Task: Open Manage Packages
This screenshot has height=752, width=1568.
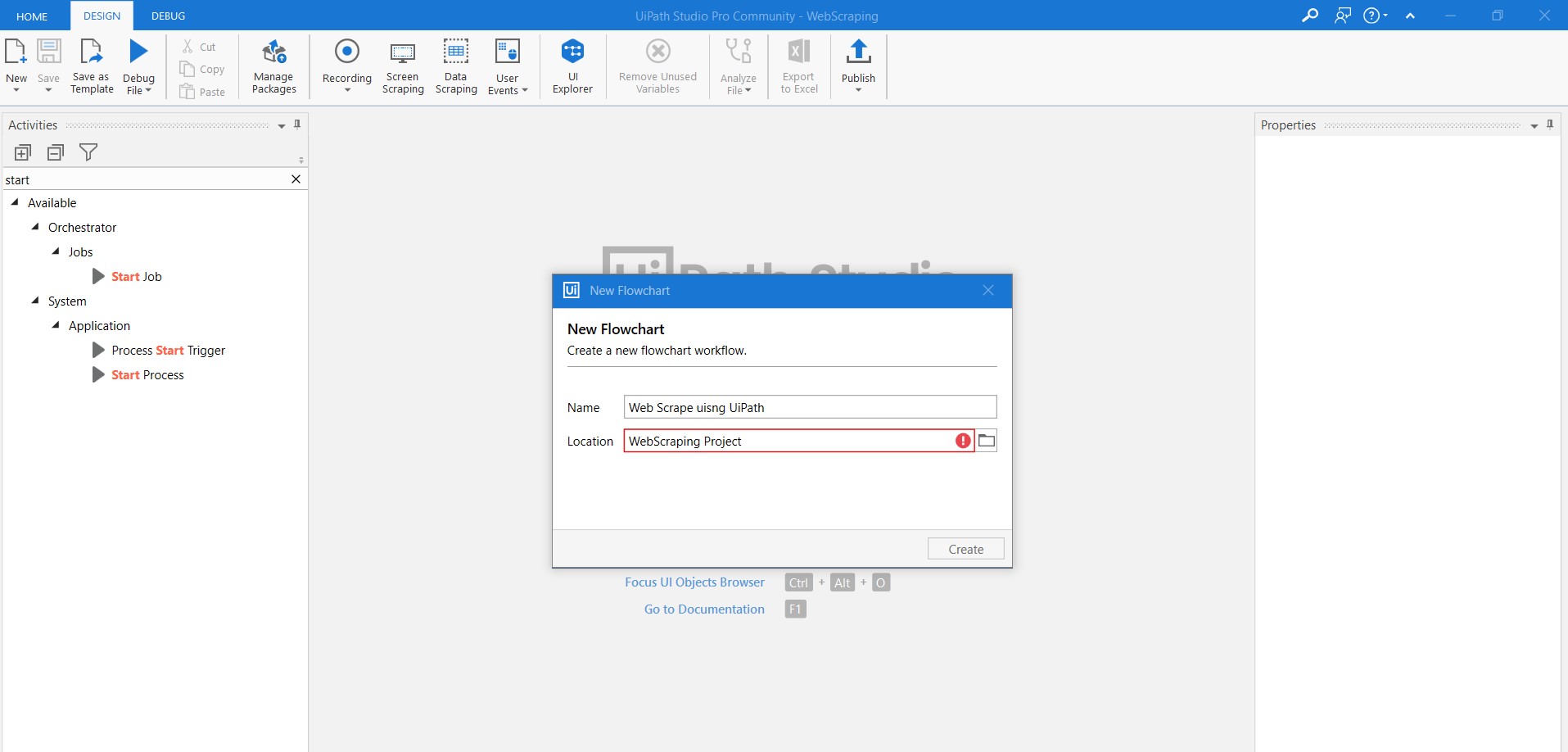Action: pos(273,66)
